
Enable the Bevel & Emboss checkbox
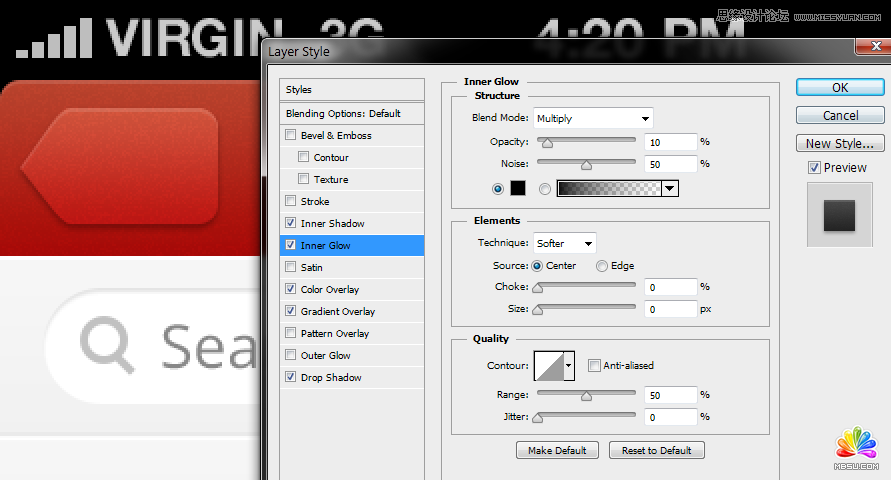coord(291,136)
